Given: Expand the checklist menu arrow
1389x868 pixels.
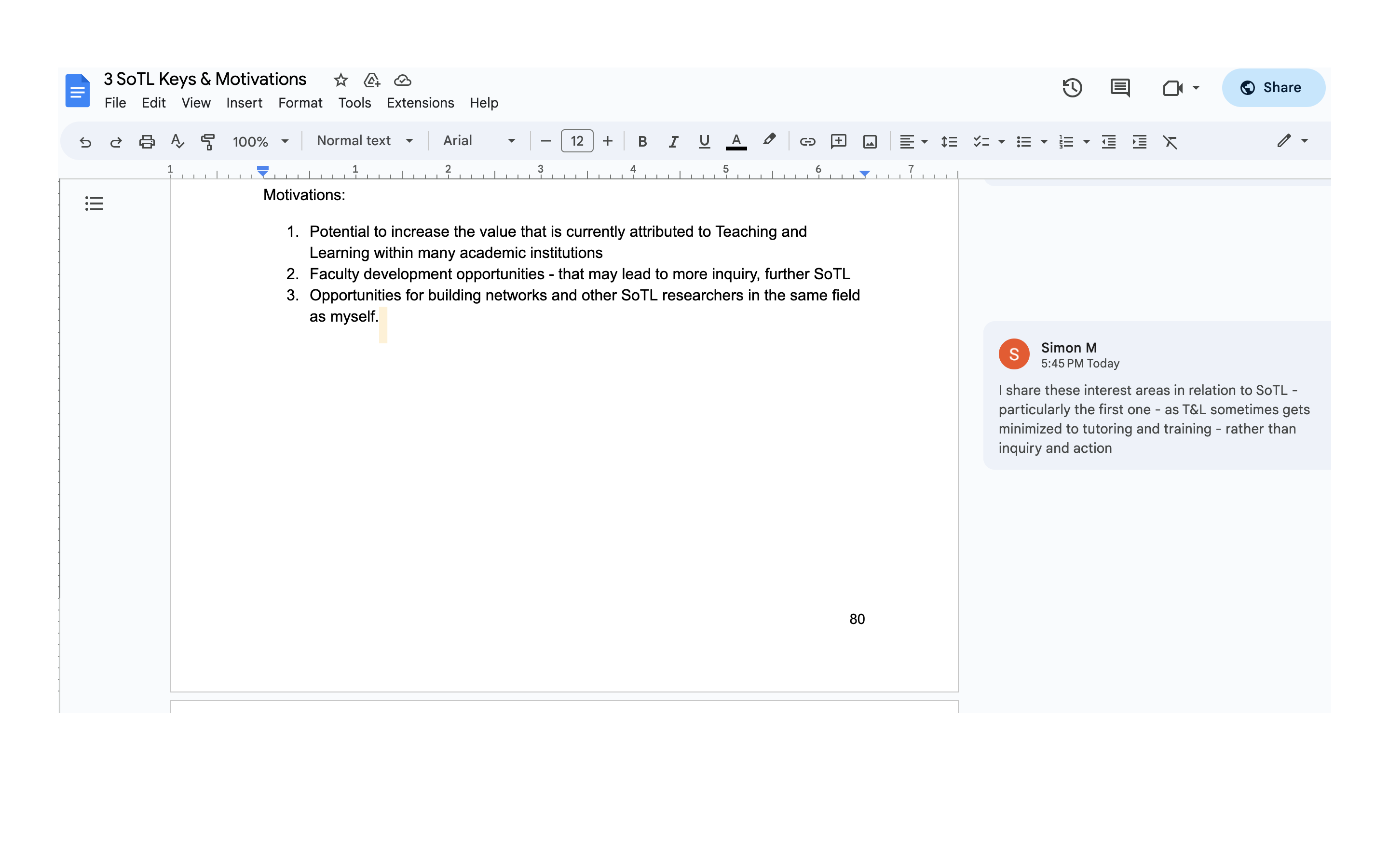Looking at the screenshot, I should (x=1002, y=142).
